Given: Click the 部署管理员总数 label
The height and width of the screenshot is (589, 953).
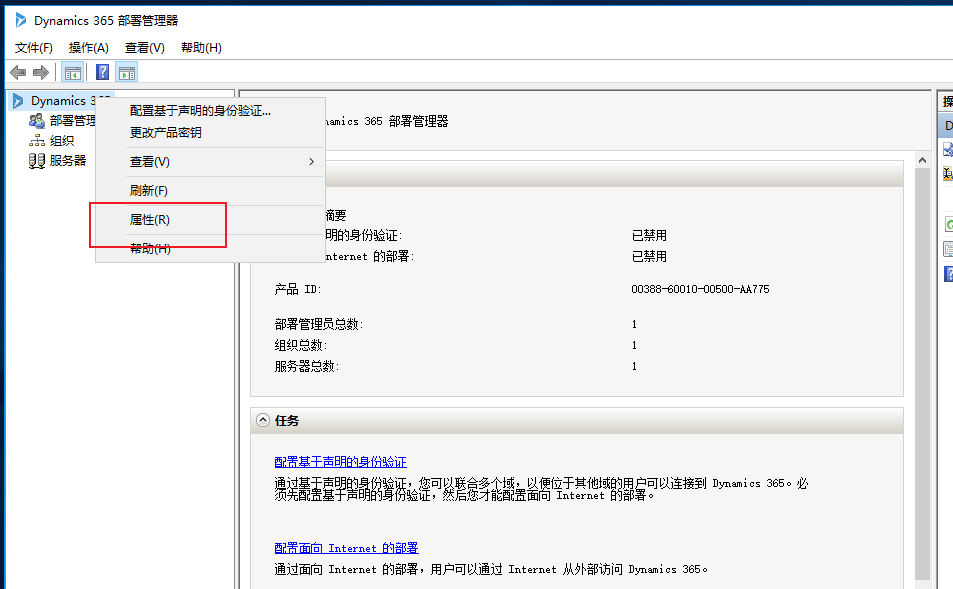Looking at the screenshot, I should pyautogui.click(x=318, y=325).
